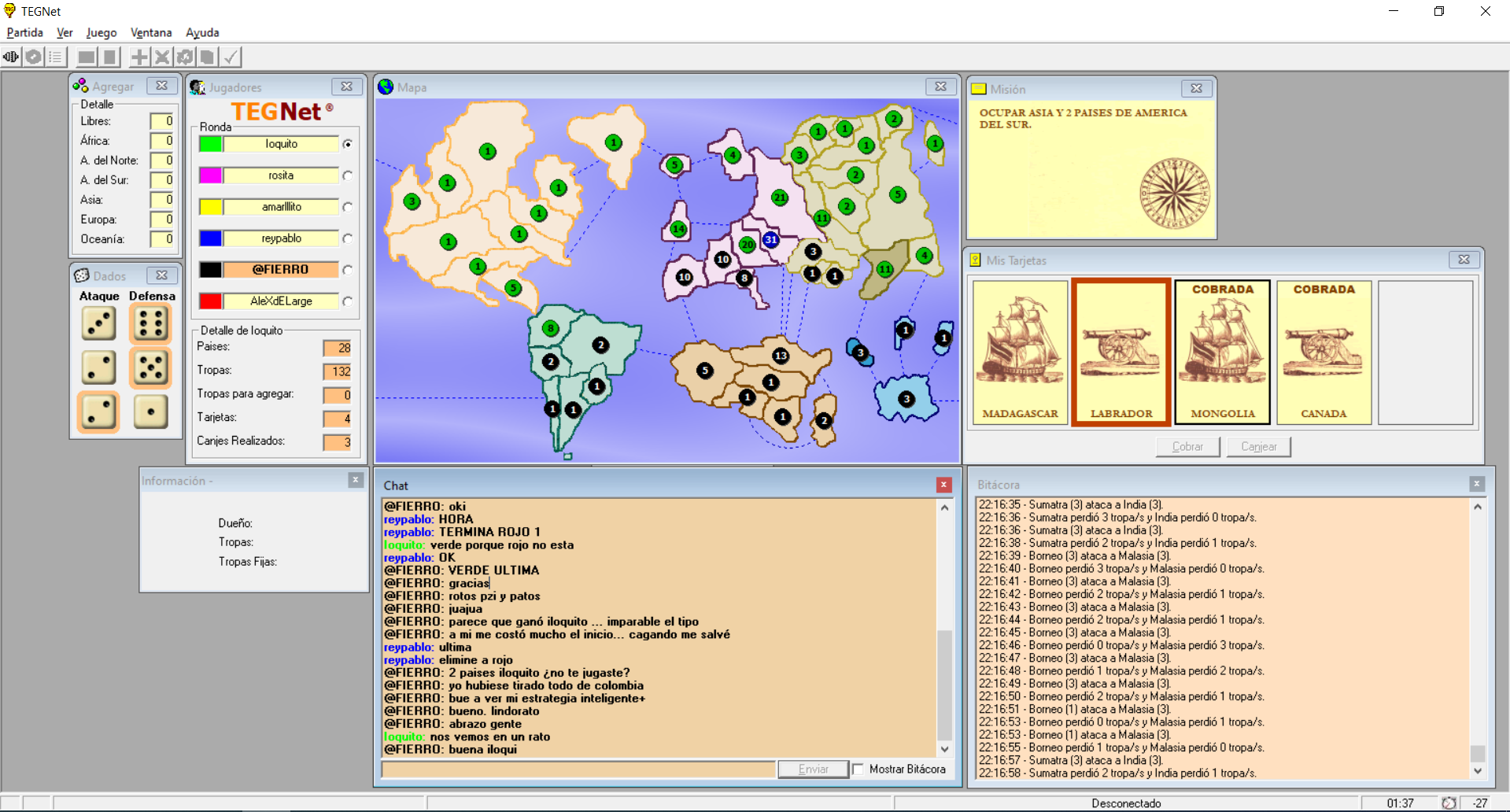Click the blue color swatch for reypablo

(x=210, y=238)
